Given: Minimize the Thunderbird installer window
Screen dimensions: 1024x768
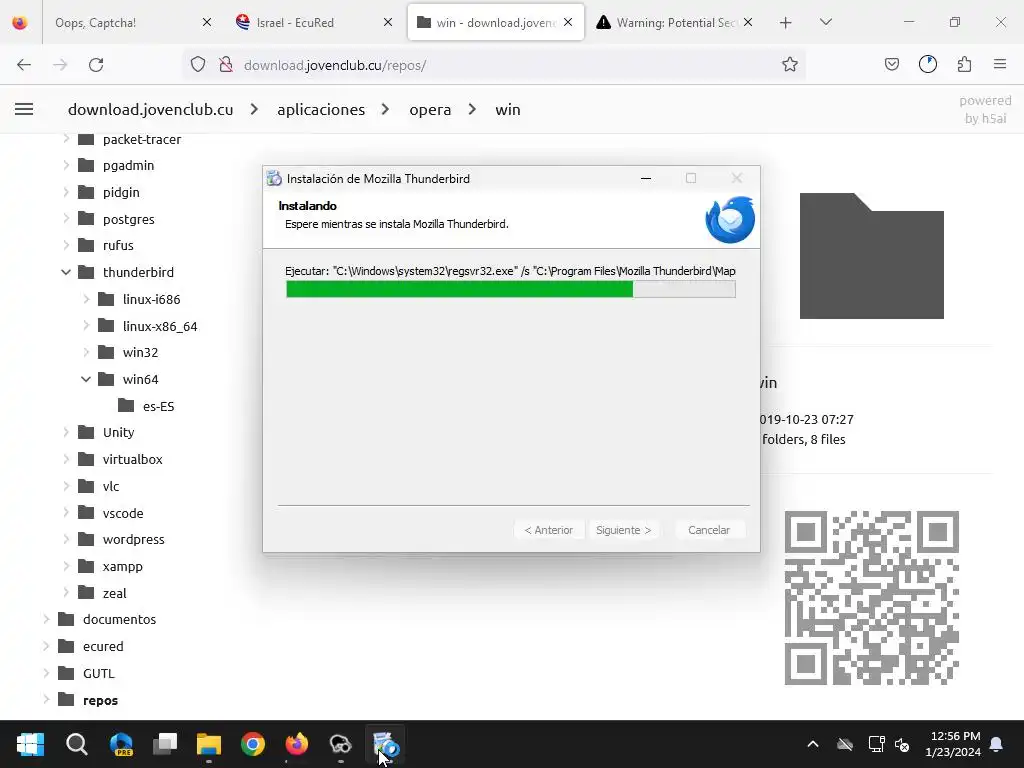Looking at the screenshot, I should [646, 178].
